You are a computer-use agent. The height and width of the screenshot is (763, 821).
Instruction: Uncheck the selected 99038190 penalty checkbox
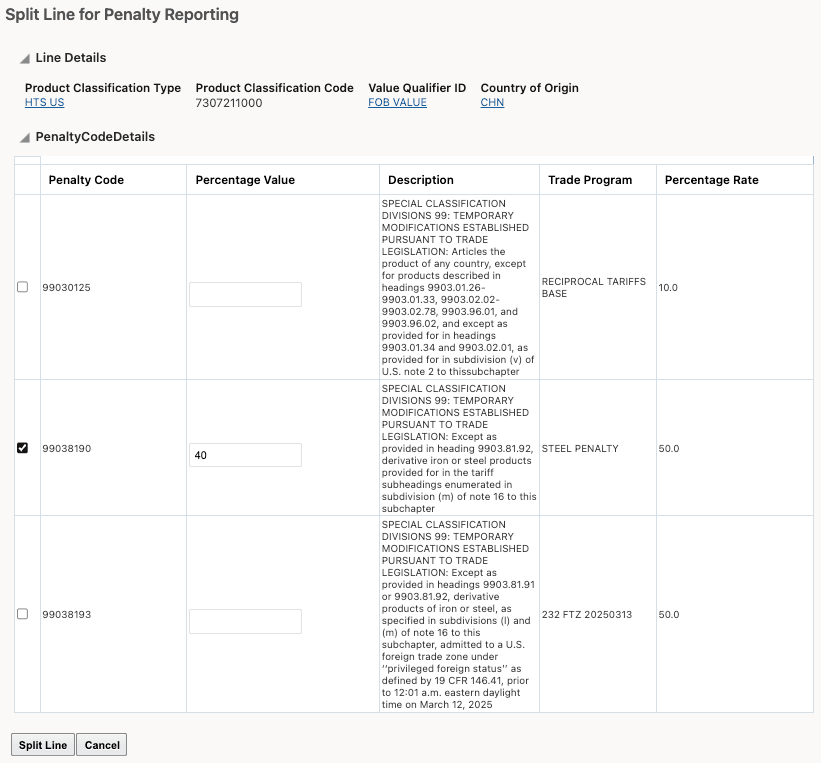23,448
